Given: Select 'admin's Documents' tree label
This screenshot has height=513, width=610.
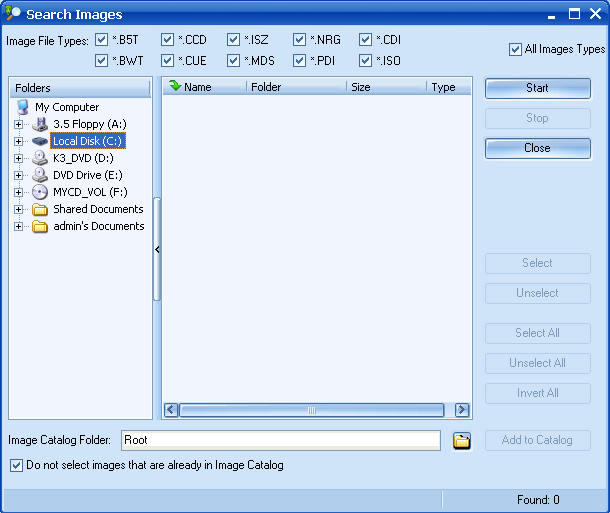Looking at the screenshot, I should tap(99, 226).
